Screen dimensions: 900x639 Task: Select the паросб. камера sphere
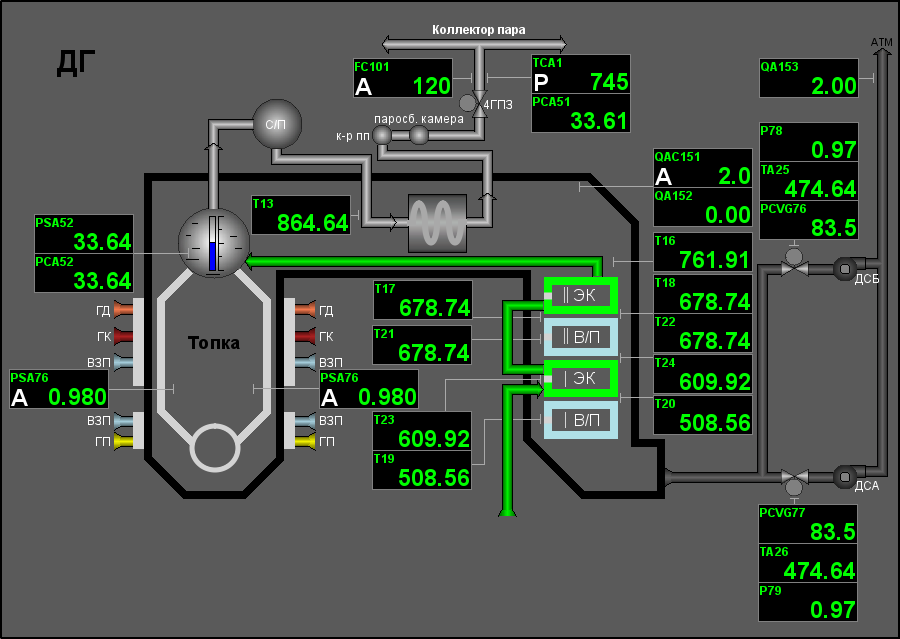(418, 135)
